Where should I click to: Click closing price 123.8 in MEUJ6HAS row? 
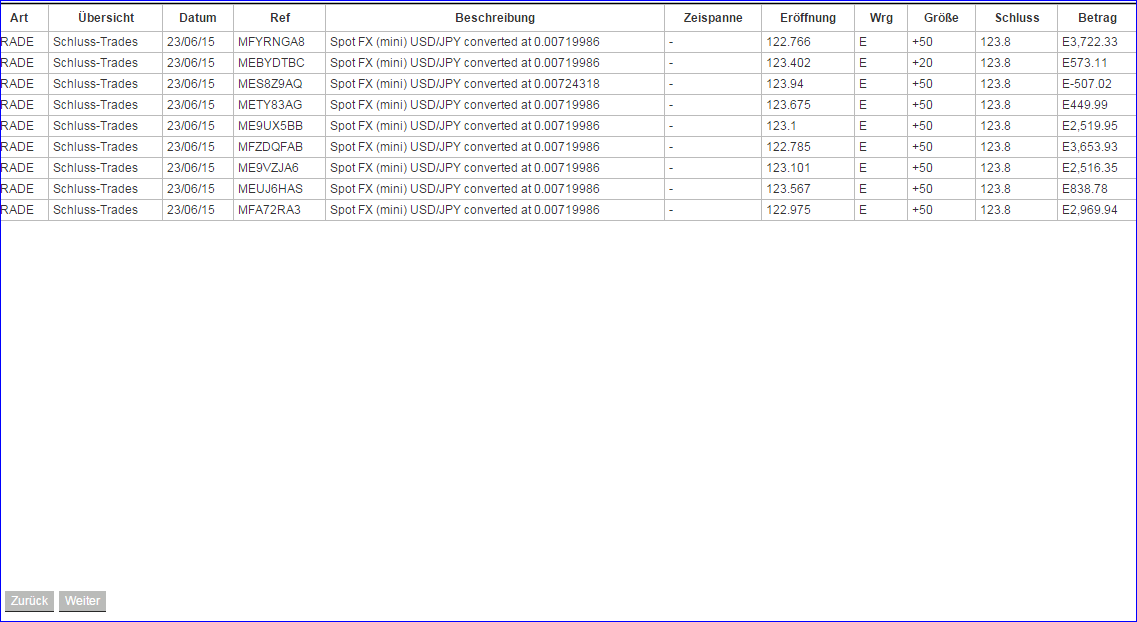click(x=996, y=189)
